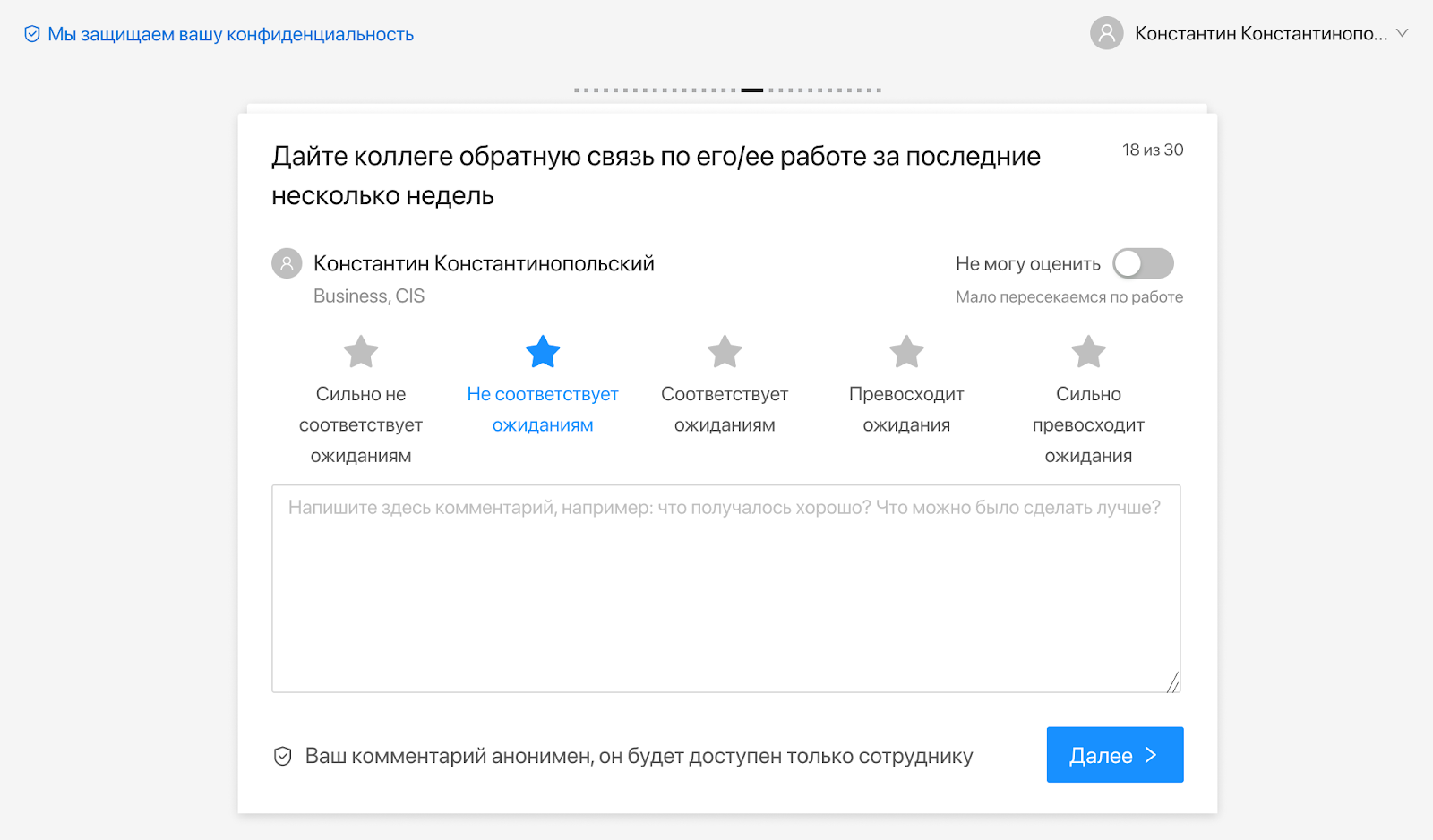Click the 'Соответствует ожиданиям' label text
The height and width of the screenshot is (840, 1433).
725,409
